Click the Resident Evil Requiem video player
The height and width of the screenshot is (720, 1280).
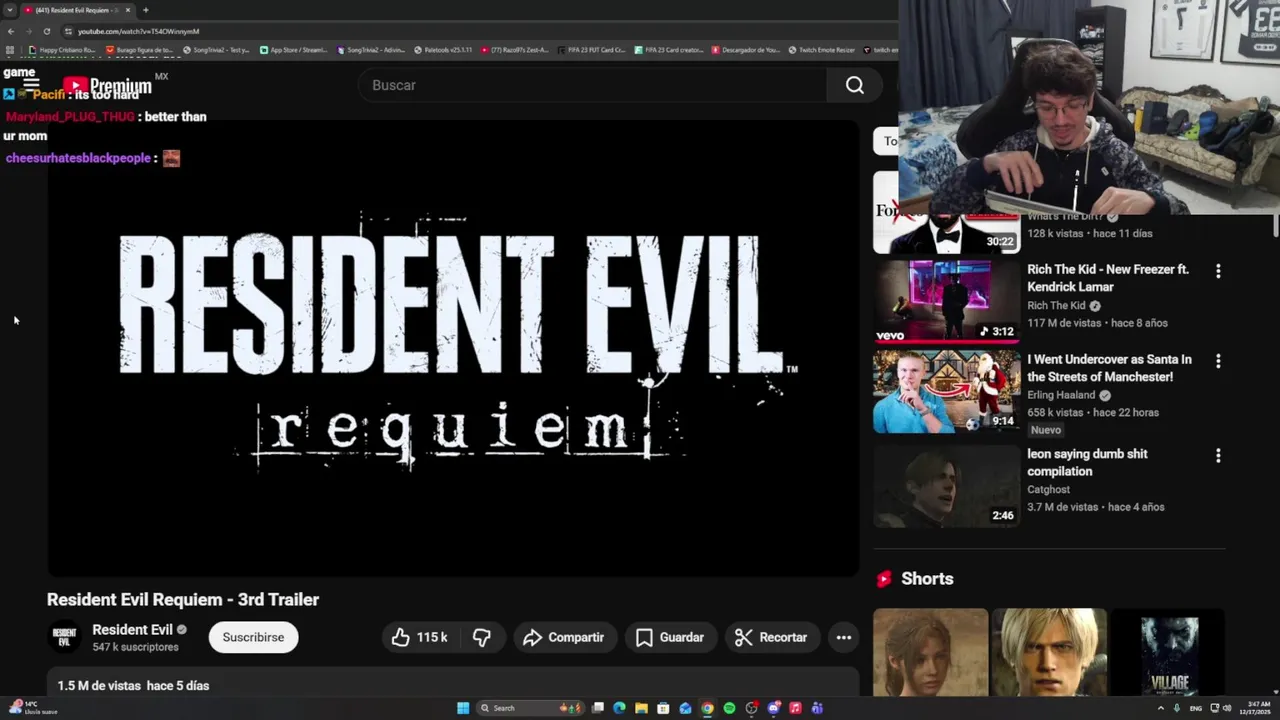453,348
